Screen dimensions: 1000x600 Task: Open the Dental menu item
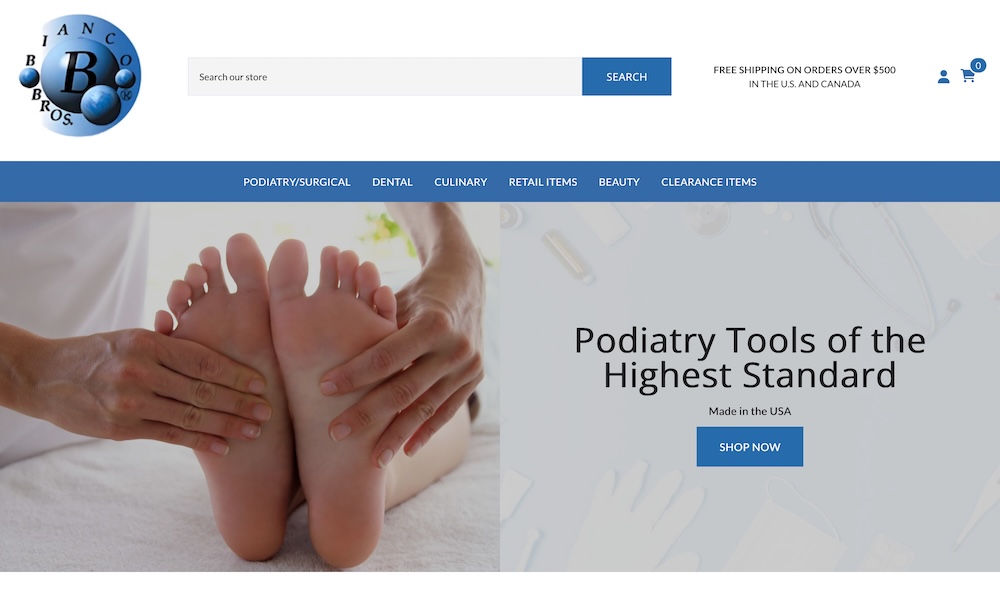[x=392, y=182]
